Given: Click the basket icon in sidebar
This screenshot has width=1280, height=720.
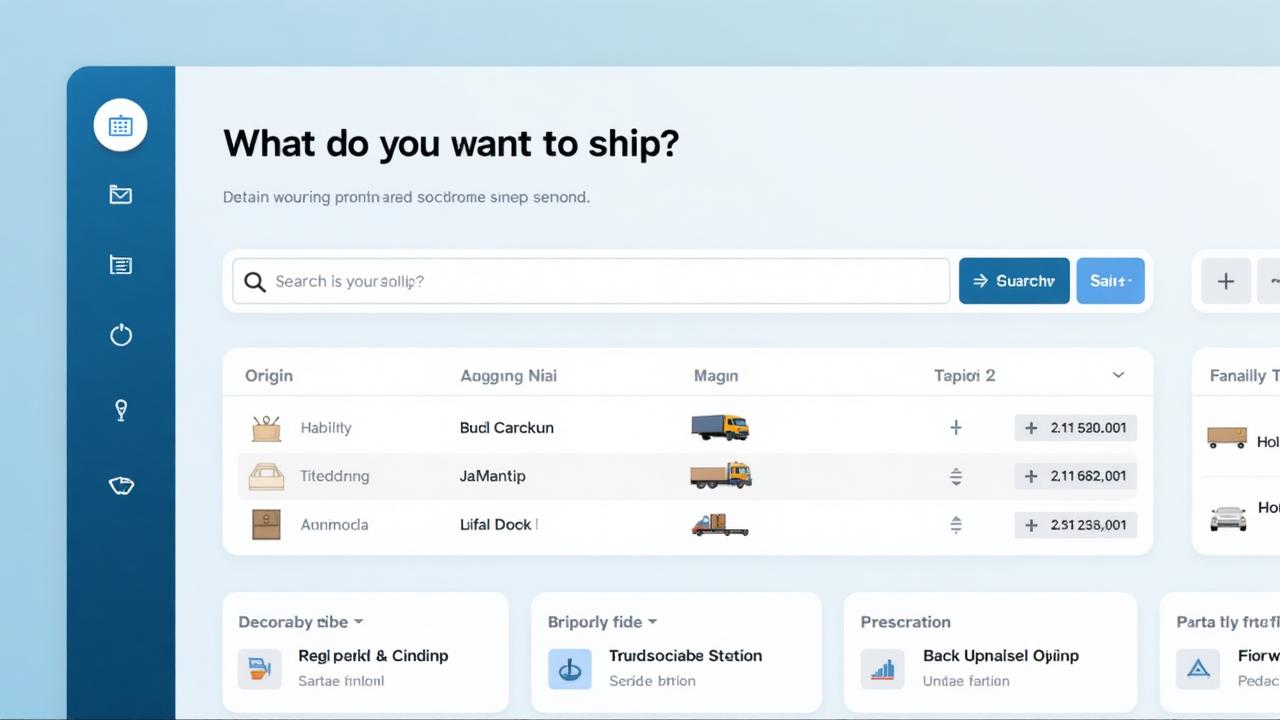Looking at the screenshot, I should tap(121, 486).
